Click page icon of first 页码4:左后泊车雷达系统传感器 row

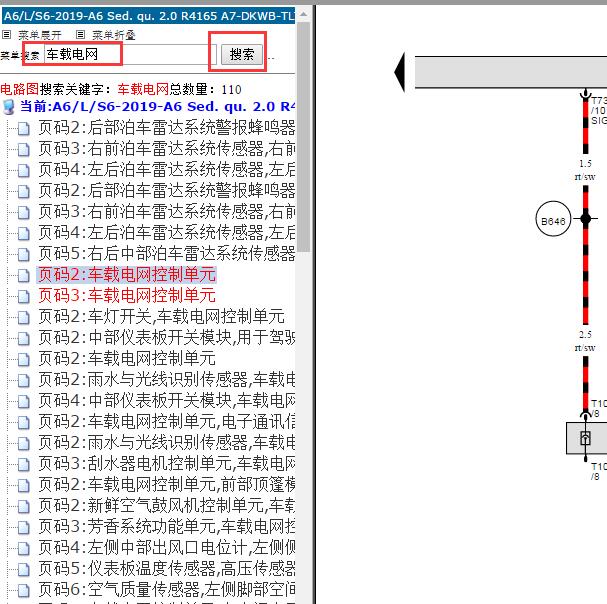[24, 170]
